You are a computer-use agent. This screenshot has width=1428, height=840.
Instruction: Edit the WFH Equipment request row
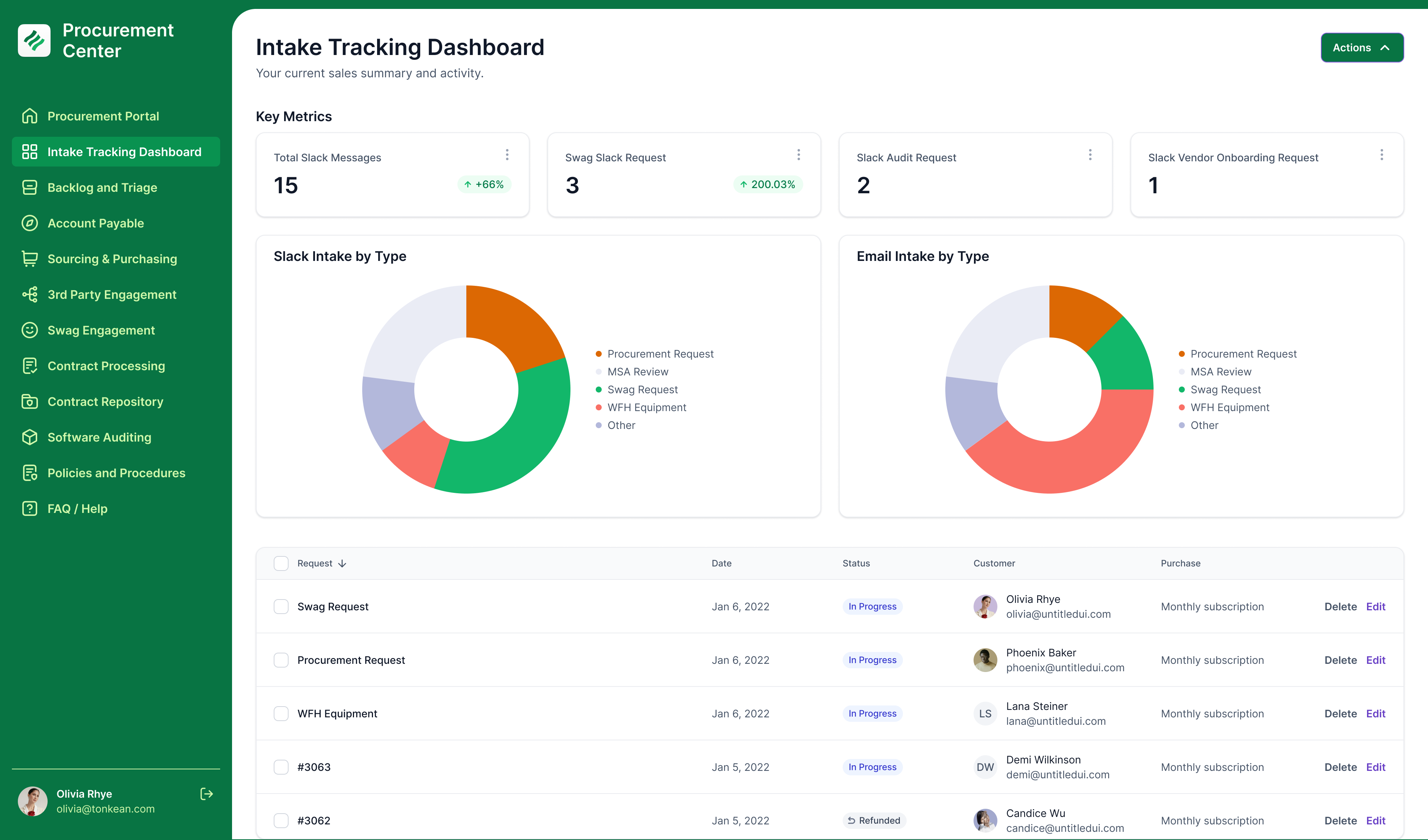(1375, 714)
